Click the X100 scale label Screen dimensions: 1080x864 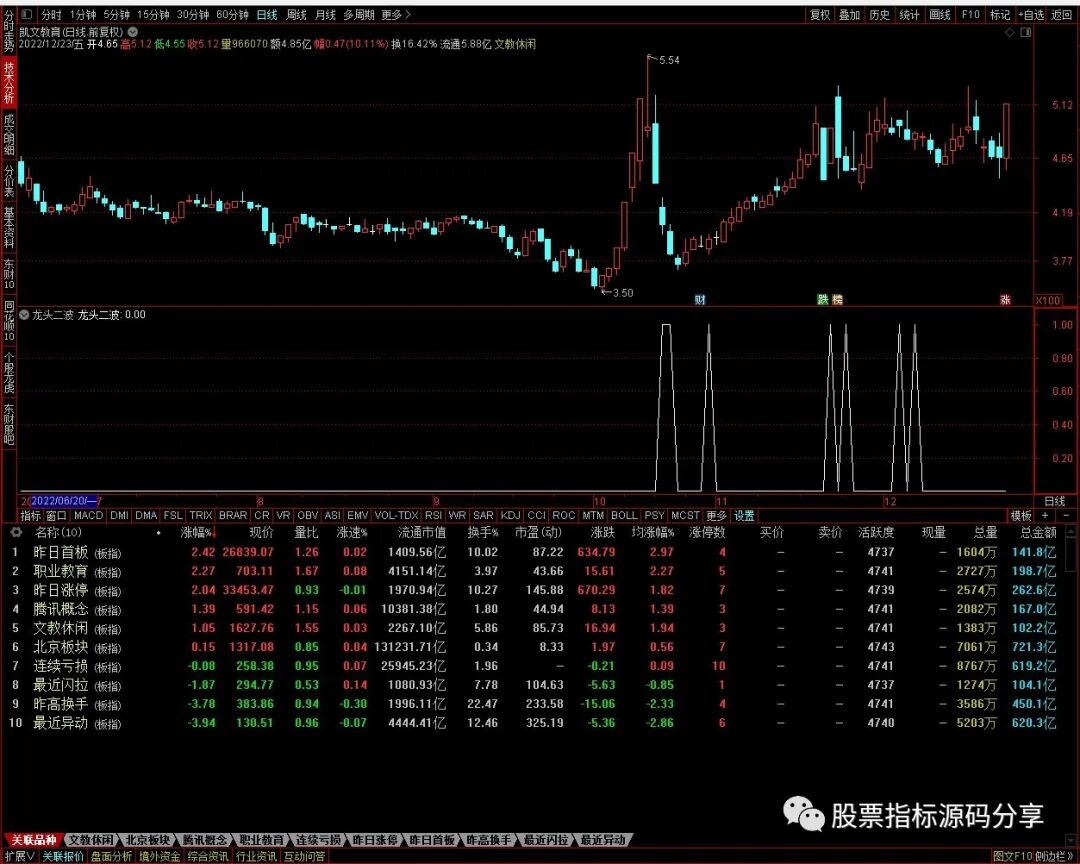(x=1048, y=300)
